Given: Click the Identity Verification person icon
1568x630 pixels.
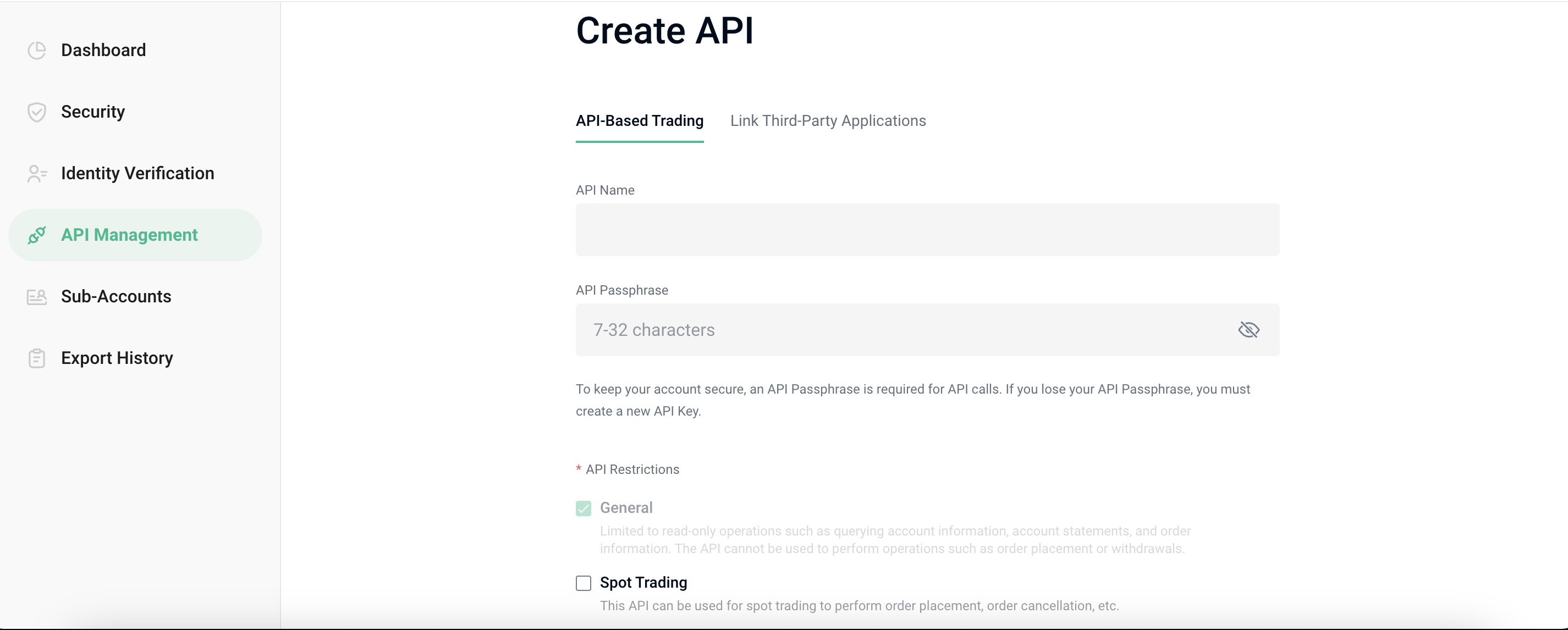Looking at the screenshot, I should pyautogui.click(x=37, y=174).
